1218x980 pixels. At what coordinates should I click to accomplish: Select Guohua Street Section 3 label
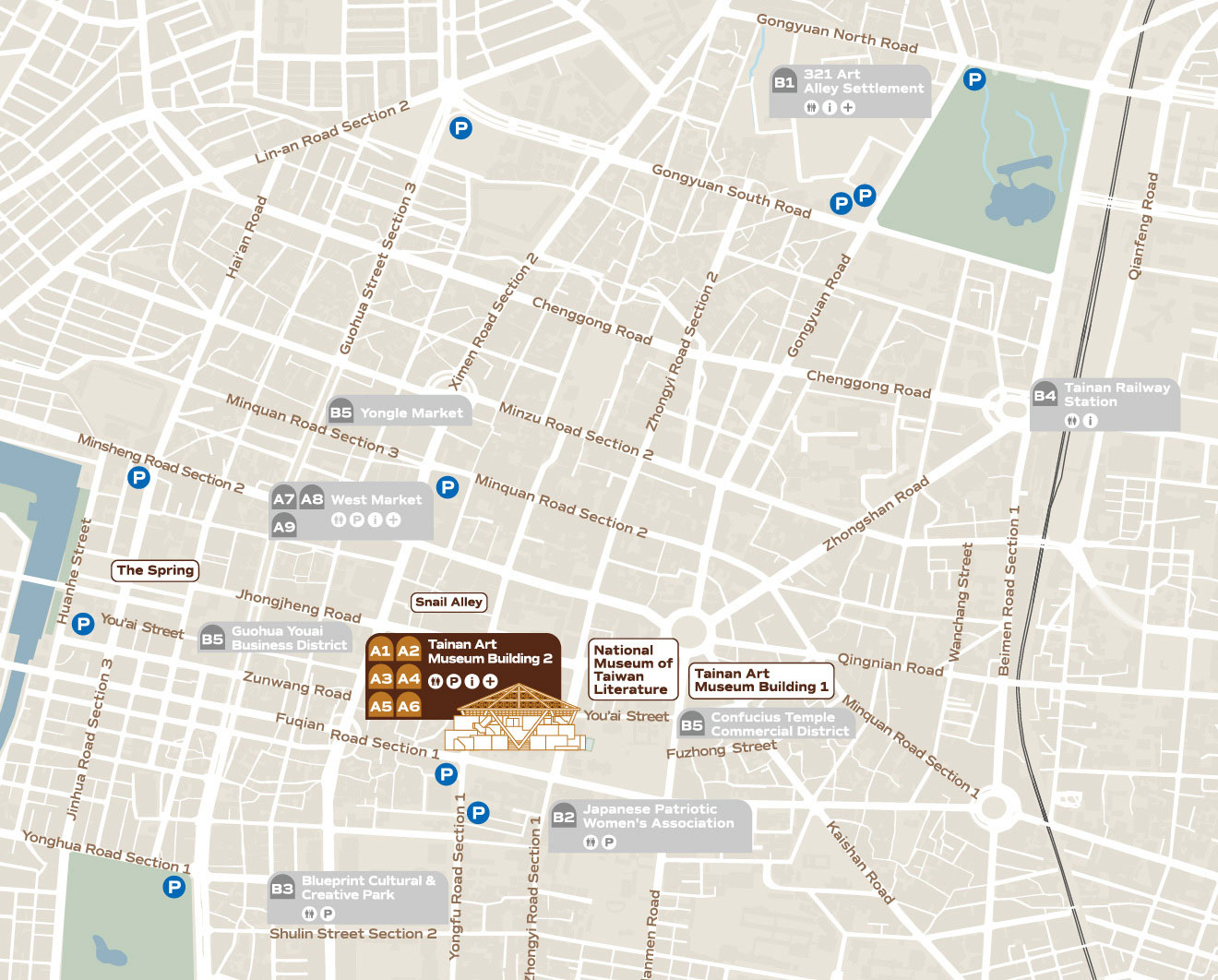coord(377,268)
